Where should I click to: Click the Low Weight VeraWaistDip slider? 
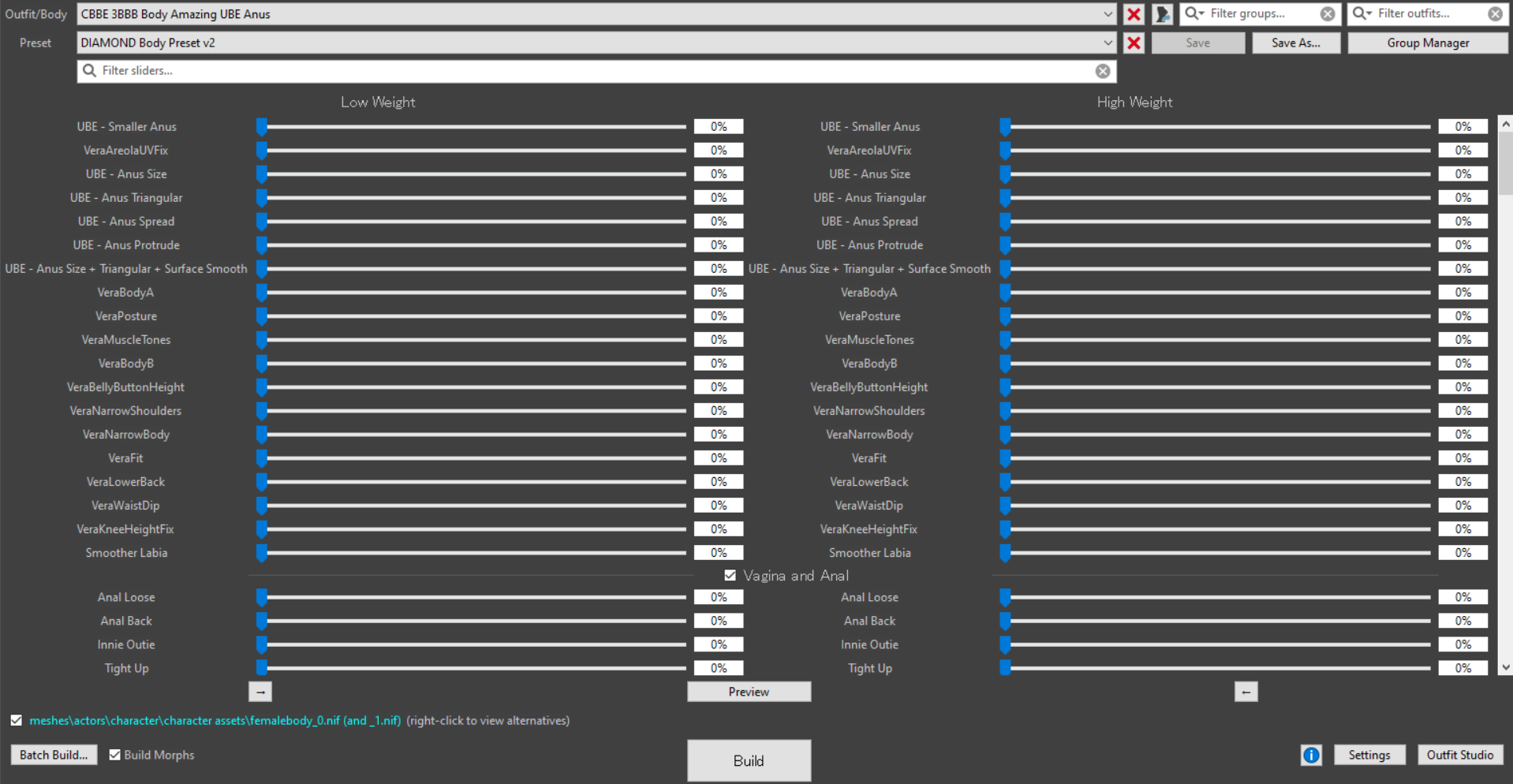[x=472, y=505]
